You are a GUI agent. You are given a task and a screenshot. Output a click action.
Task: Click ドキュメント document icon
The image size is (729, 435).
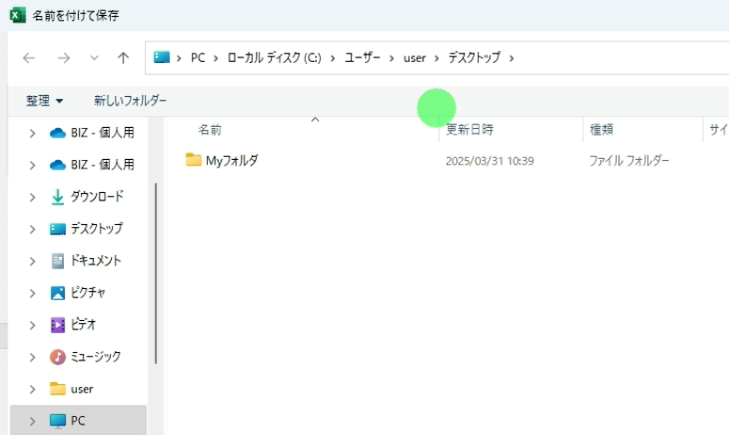(x=58, y=261)
